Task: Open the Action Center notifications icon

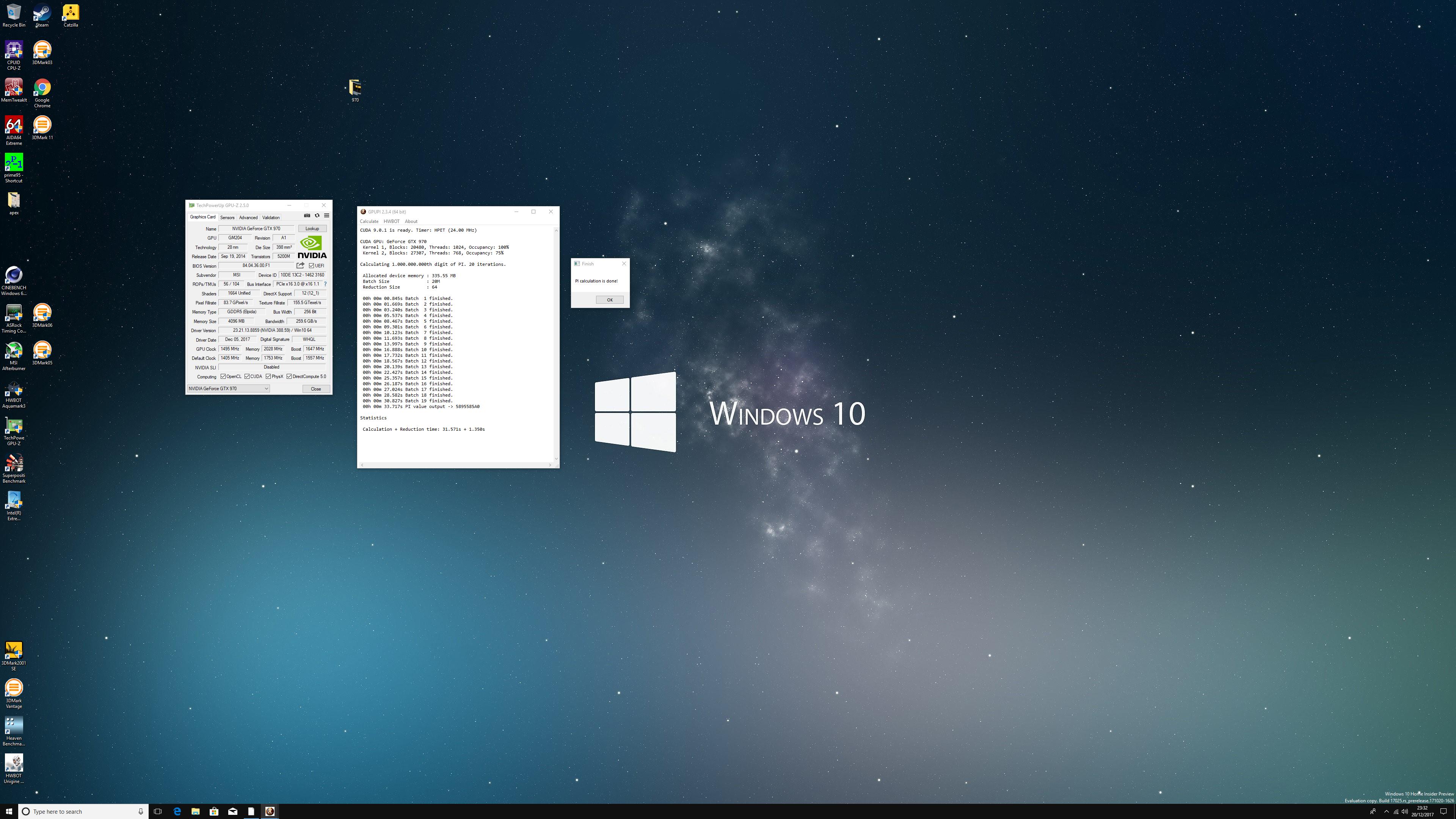Action: [1443, 811]
